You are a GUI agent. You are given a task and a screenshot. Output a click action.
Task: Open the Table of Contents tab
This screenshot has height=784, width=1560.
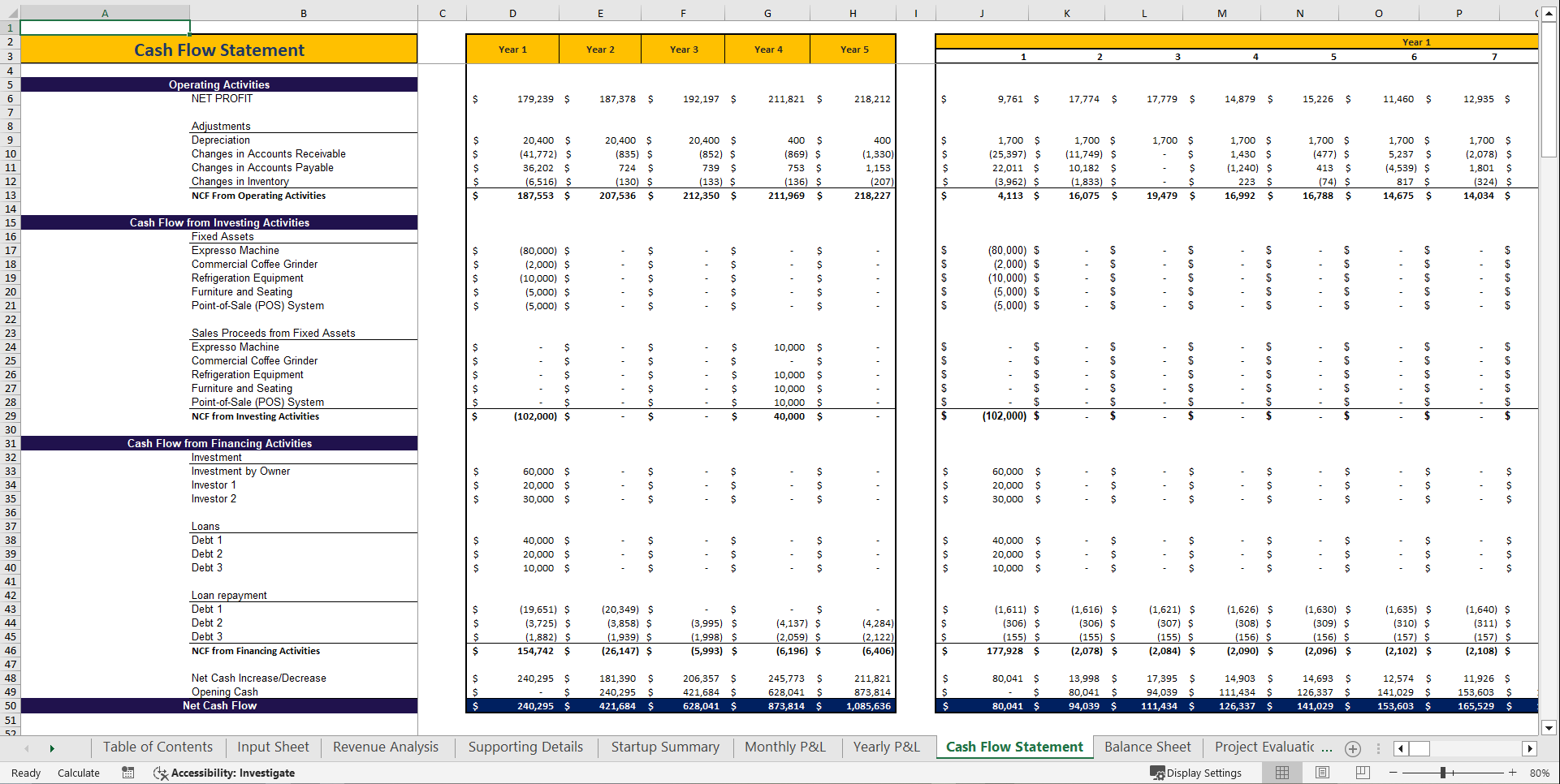coord(158,747)
